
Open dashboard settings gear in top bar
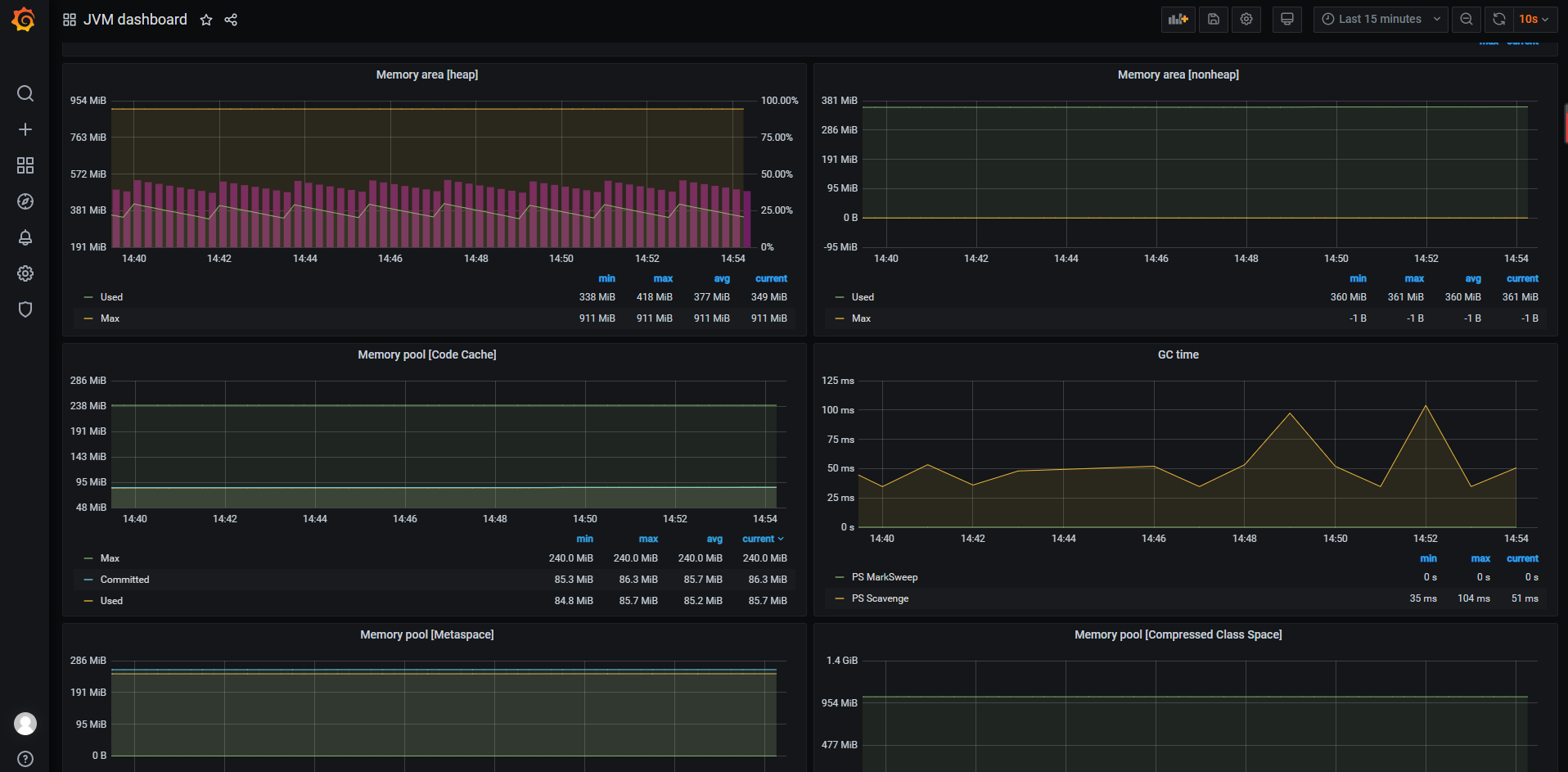click(x=1246, y=19)
